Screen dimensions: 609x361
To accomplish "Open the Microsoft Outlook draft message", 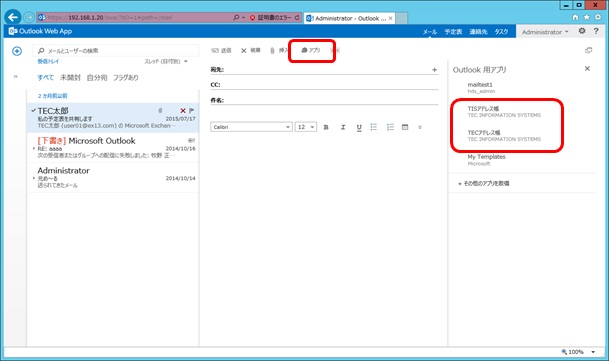I will [x=113, y=148].
